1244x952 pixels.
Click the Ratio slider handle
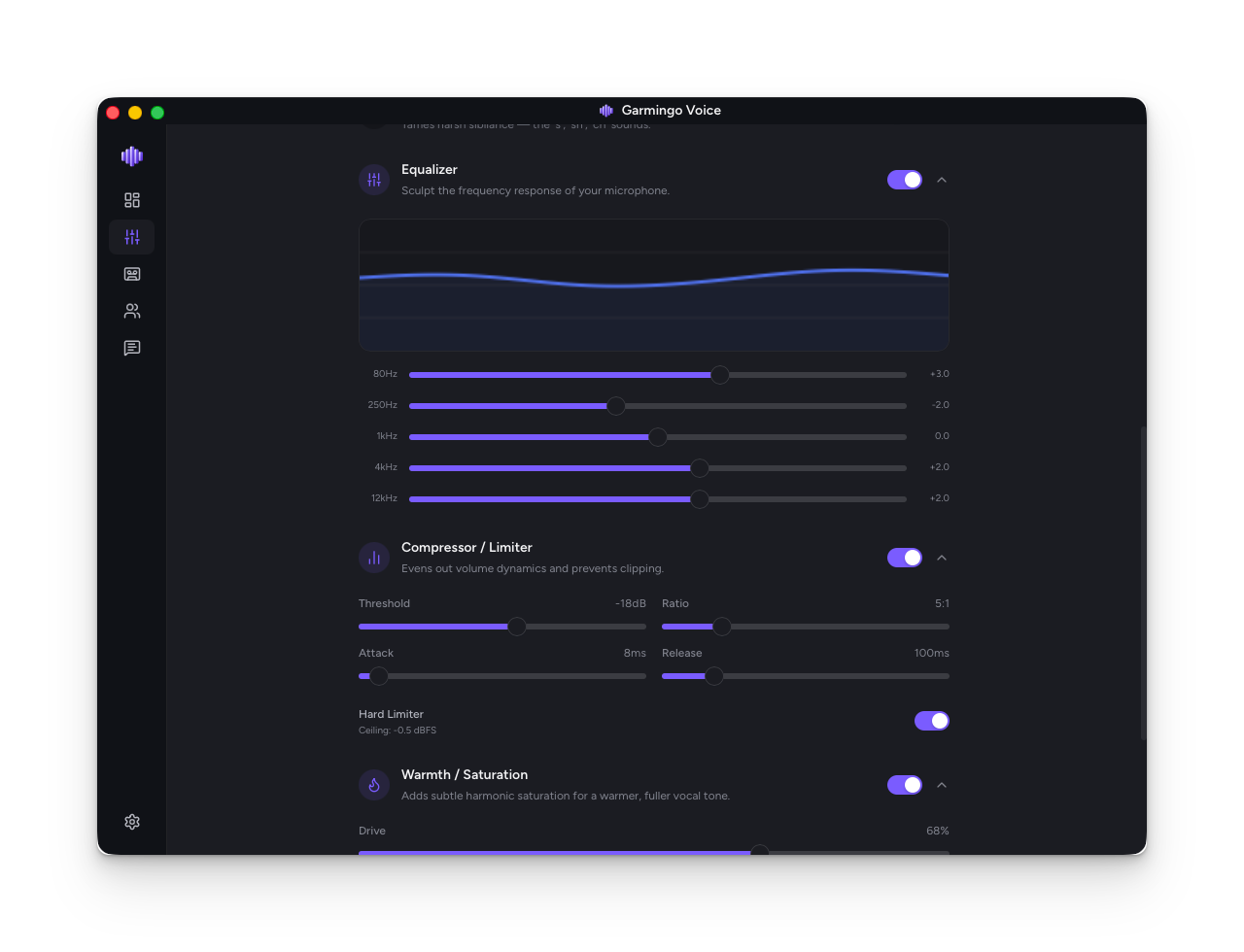(721, 627)
